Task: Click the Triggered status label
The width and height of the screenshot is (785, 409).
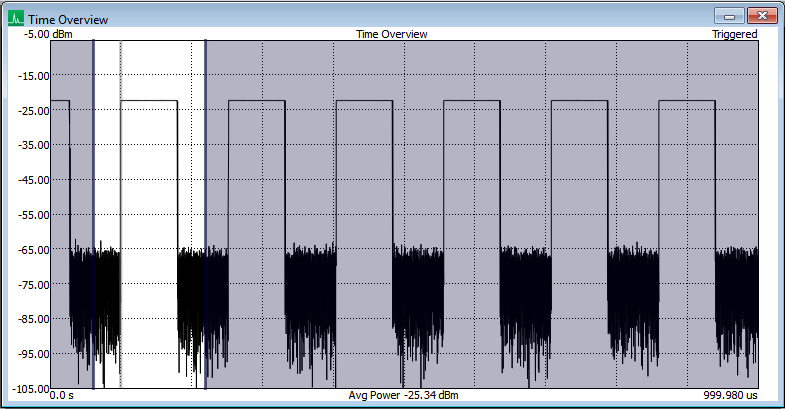Action: pos(734,34)
